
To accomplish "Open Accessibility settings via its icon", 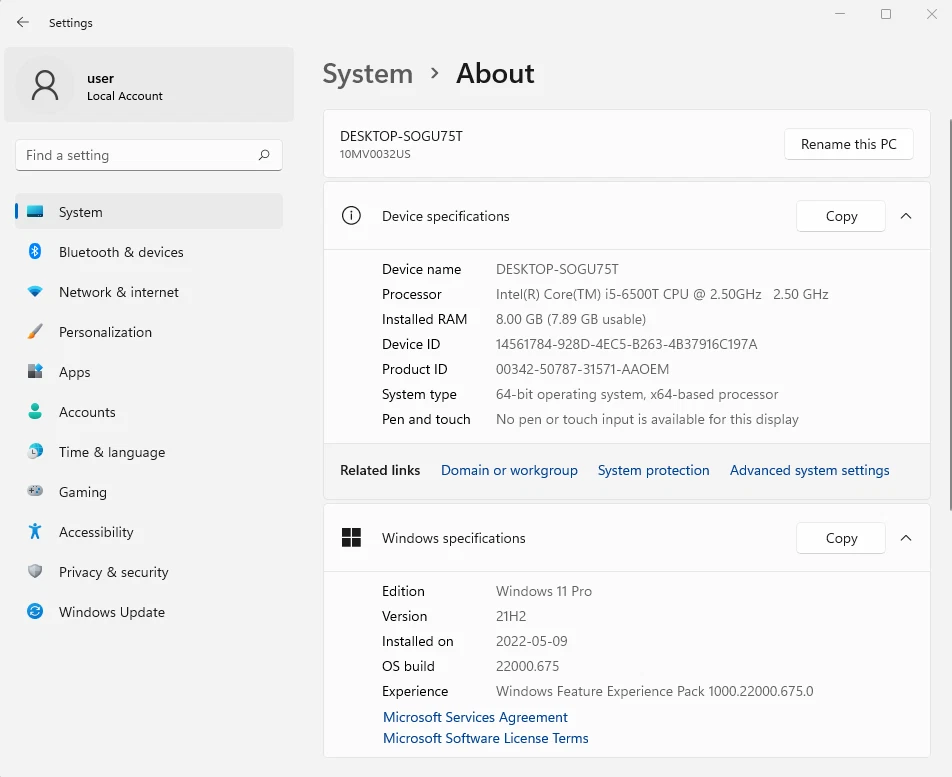I will coord(33,532).
